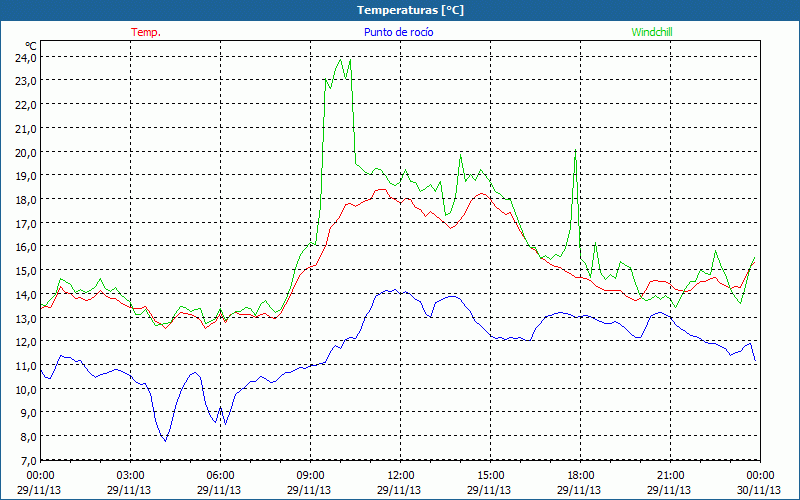Click the '10,0' y-axis value
800x500 pixels.
25,389
